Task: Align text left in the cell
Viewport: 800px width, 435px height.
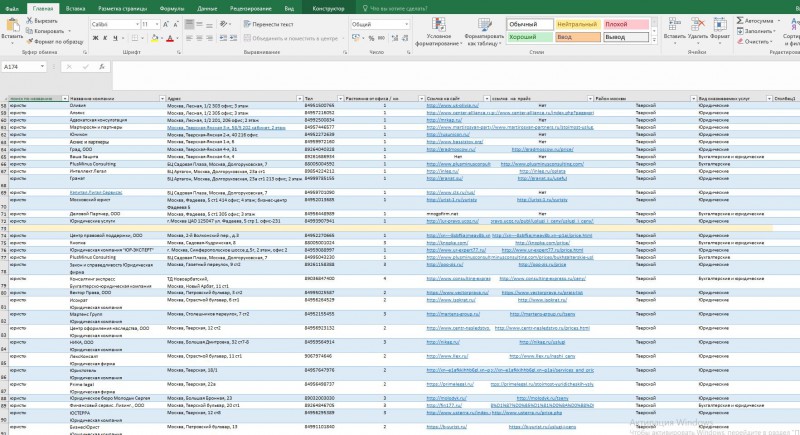Action: (x=189, y=38)
